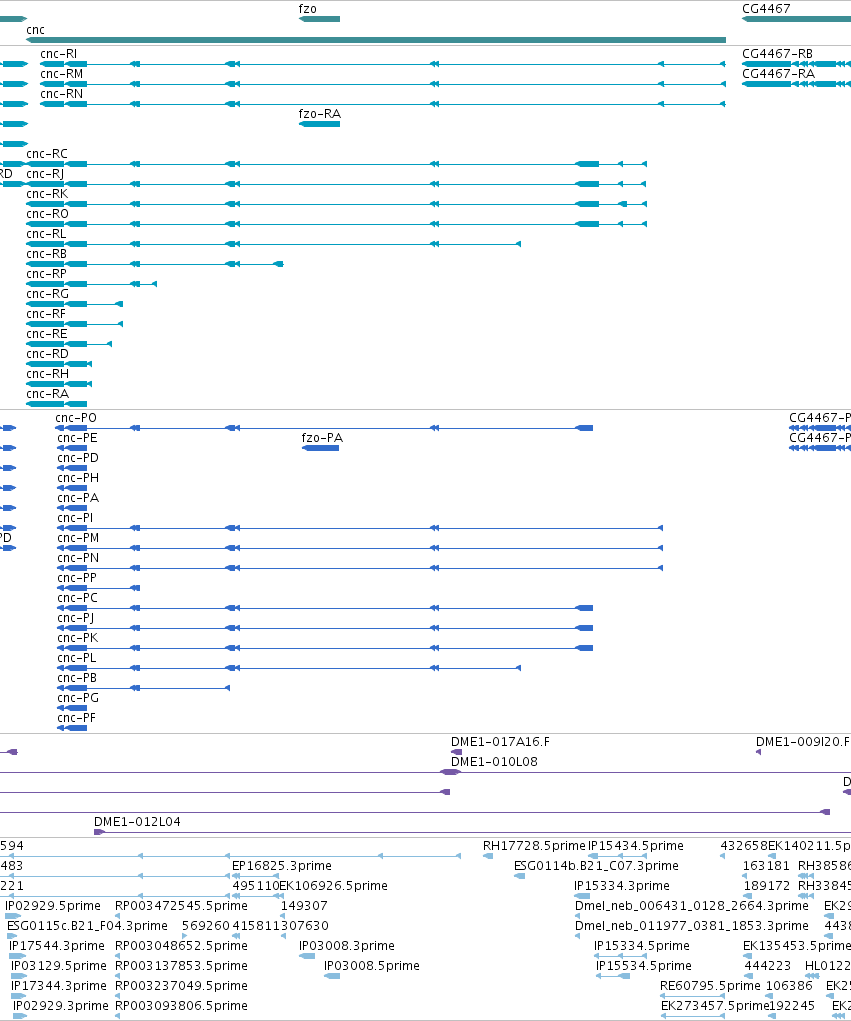Click the CG4467-RB transcript label
The width and height of the screenshot is (851, 1021).
[x=777, y=53]
